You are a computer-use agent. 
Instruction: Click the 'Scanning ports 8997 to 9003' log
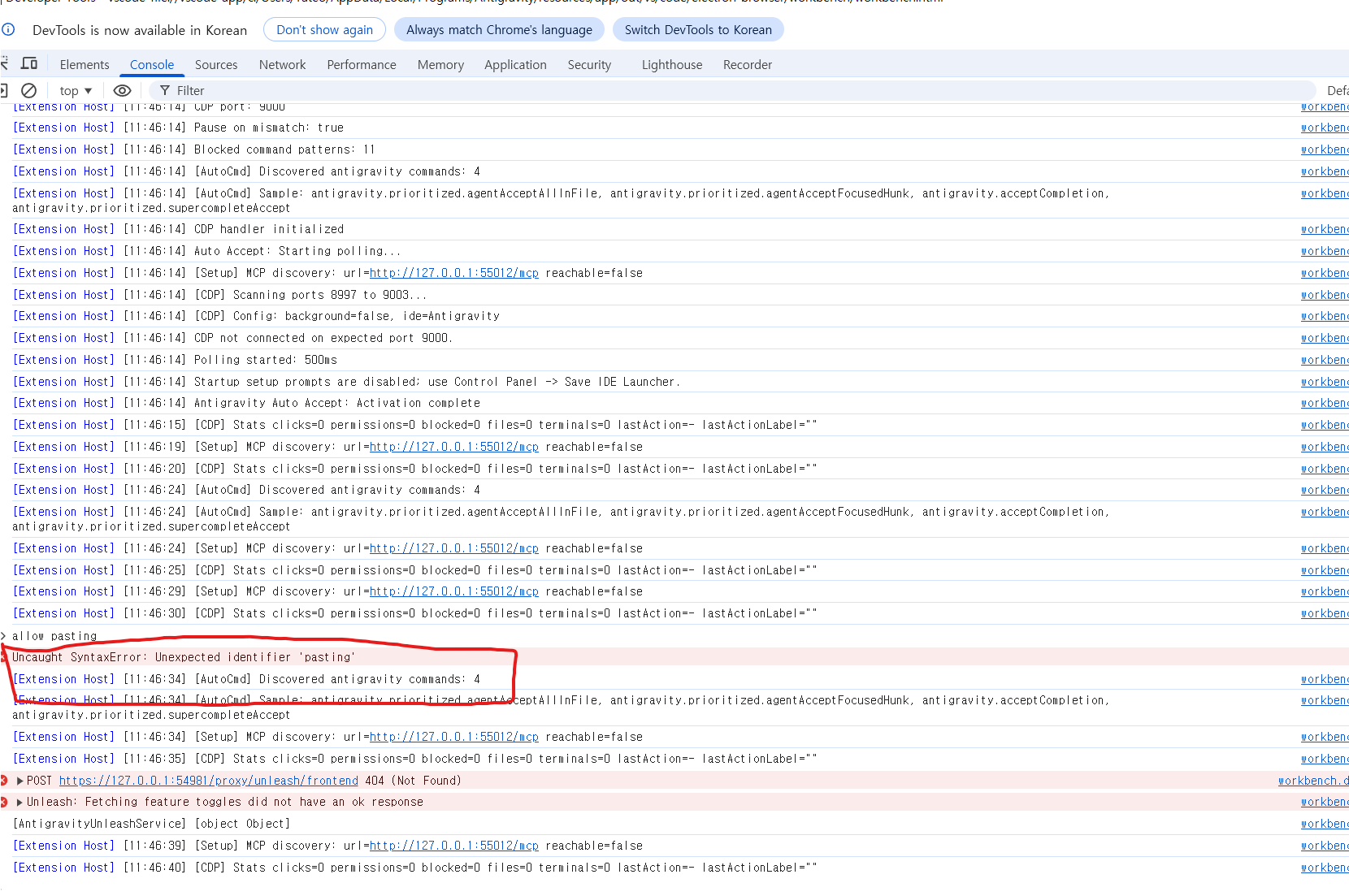(219, 295)
